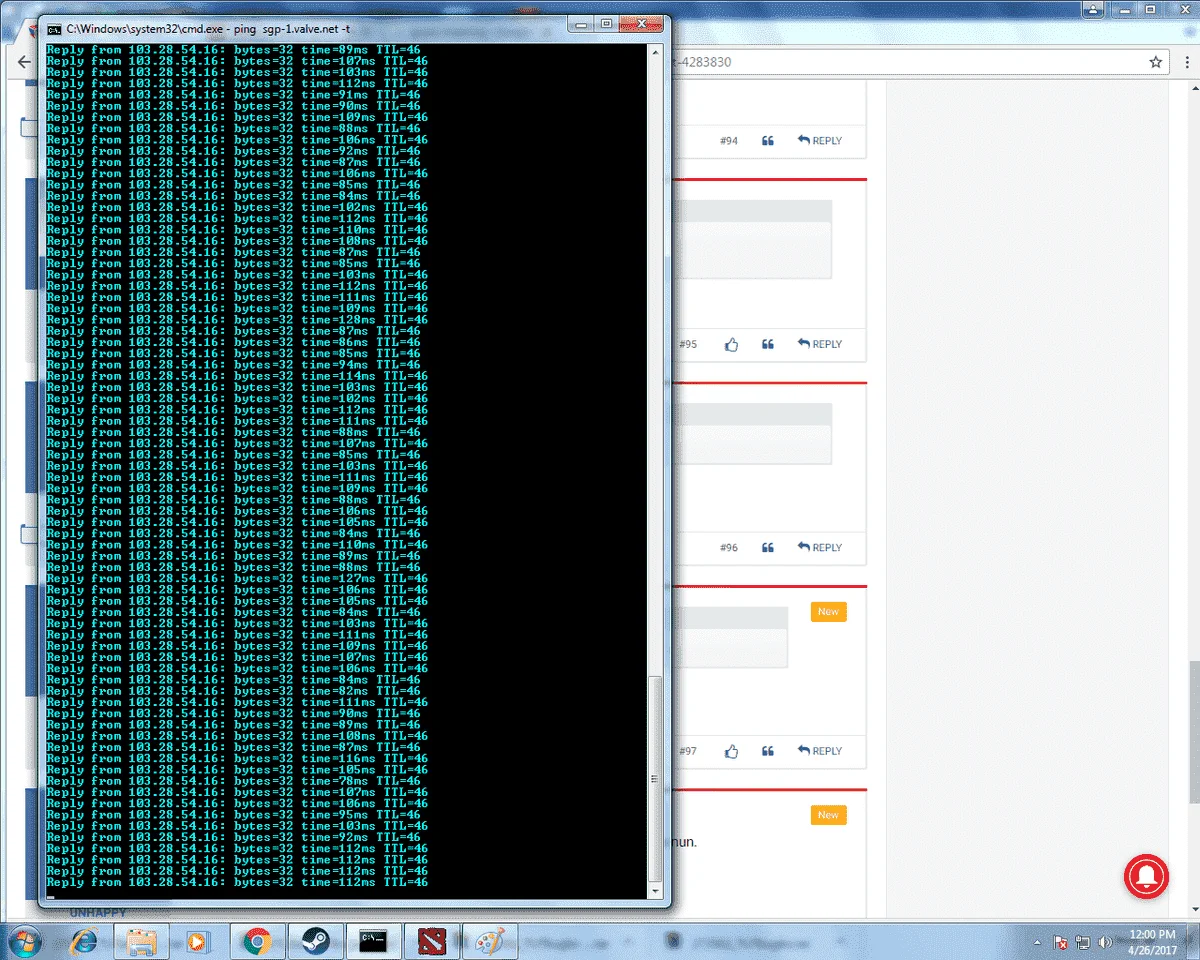
Task: Click the New badge above post #97
Action: coord(828,612)
